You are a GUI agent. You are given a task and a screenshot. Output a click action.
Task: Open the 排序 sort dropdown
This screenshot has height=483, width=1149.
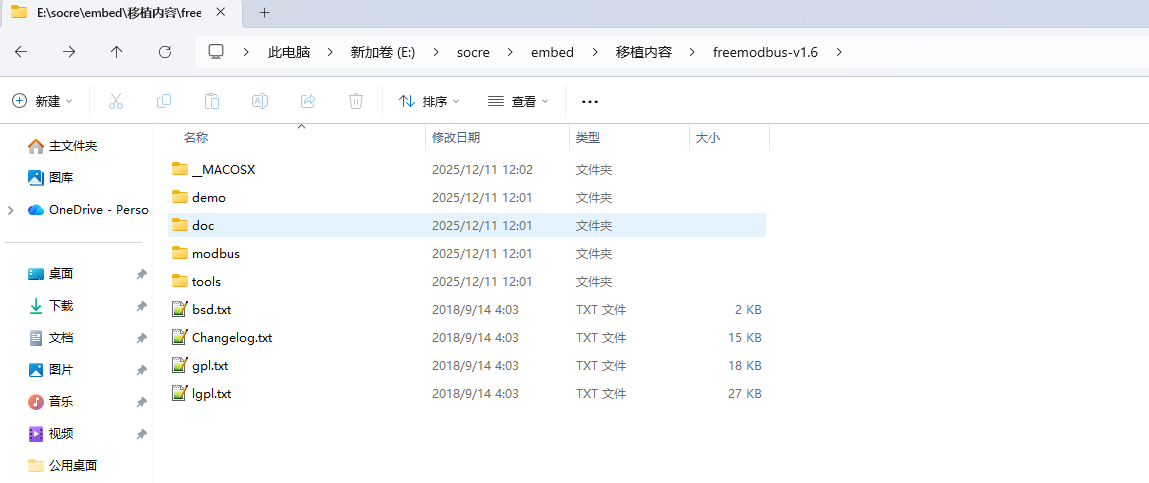(429, 101)
